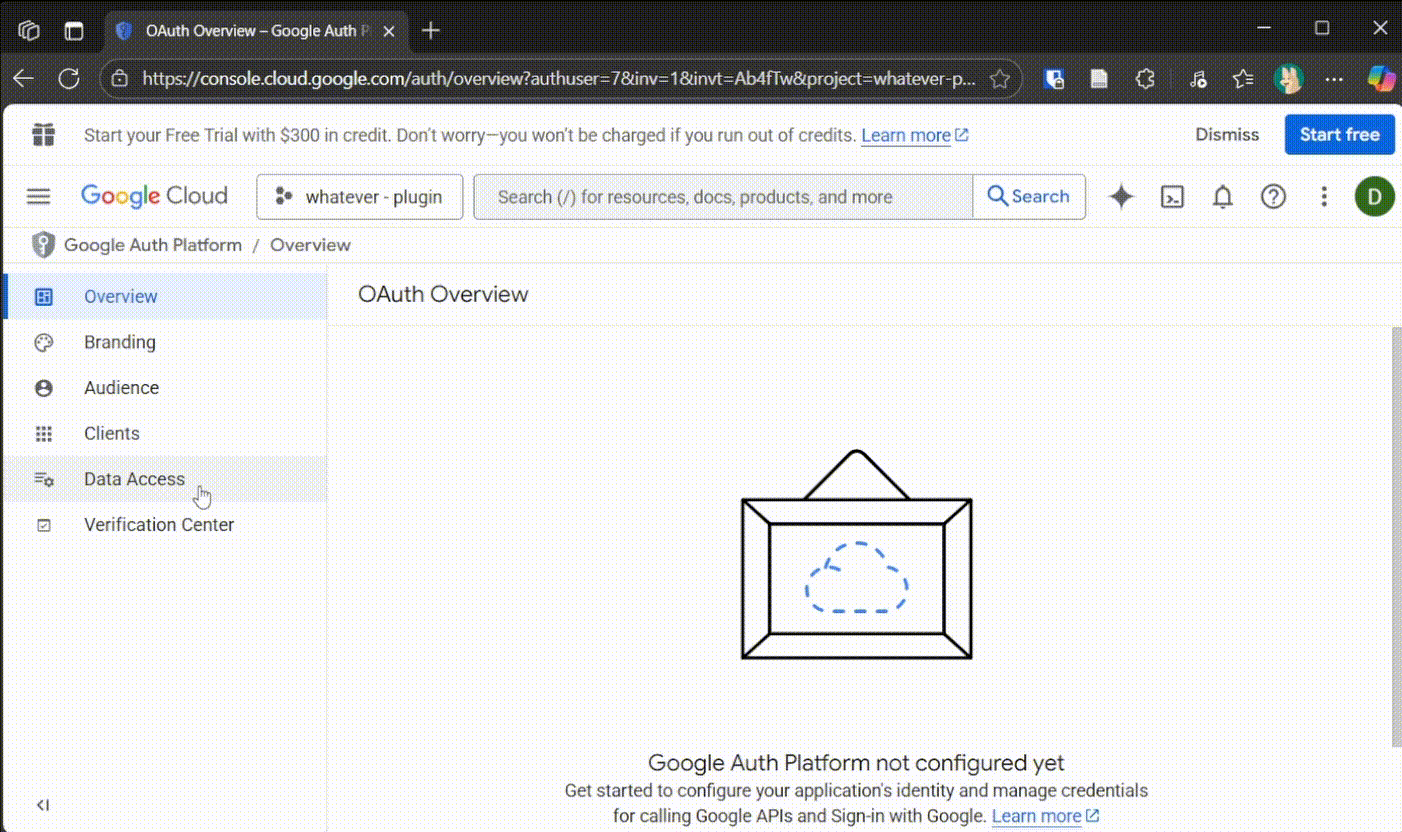The height and width of the screenshot is (832, 1402).
Task: Open Learn more link under not configured message
Action: coord(1045,816)
